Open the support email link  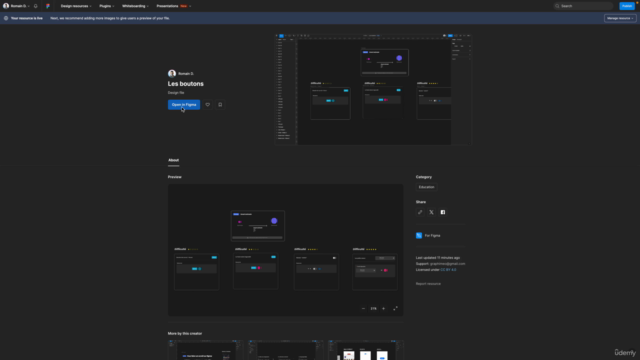[447, 264]
